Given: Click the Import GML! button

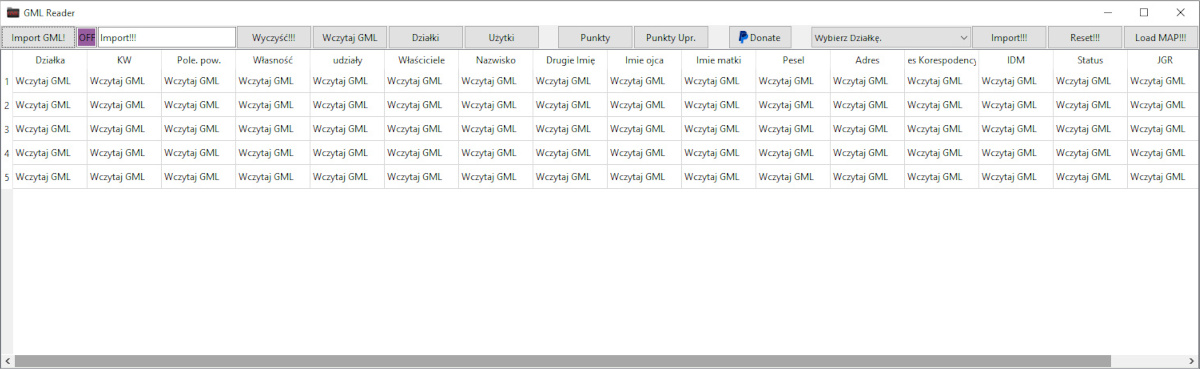Looking at the screenshot, I should click(38, 37).
